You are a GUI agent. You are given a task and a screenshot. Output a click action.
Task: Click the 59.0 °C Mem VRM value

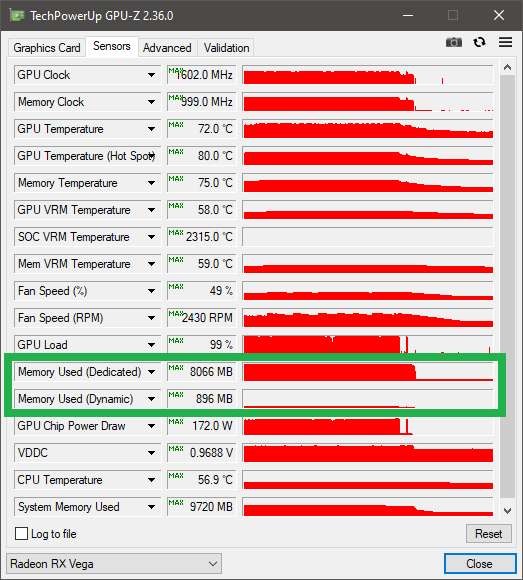coord(202,264)
